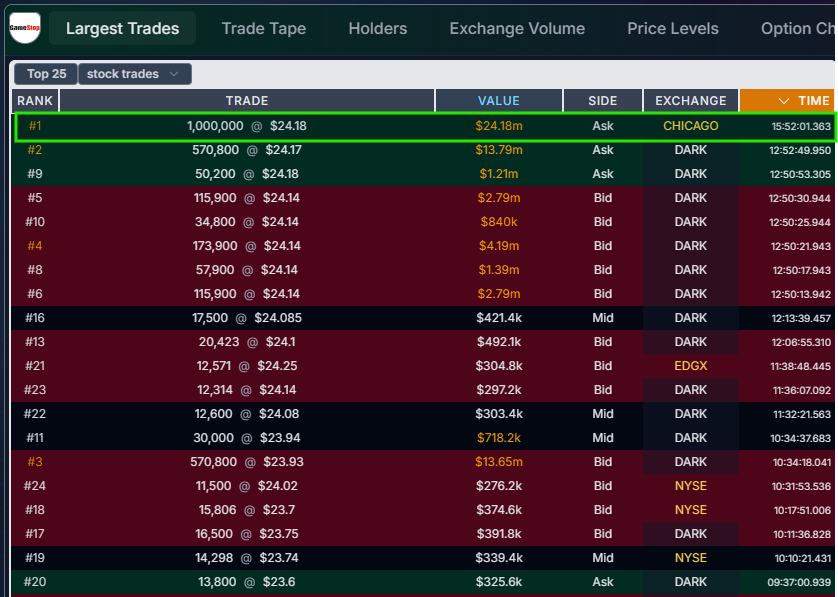Click the $374.6k value
This screenshot has width=838, height=597.
click(499, 510)
